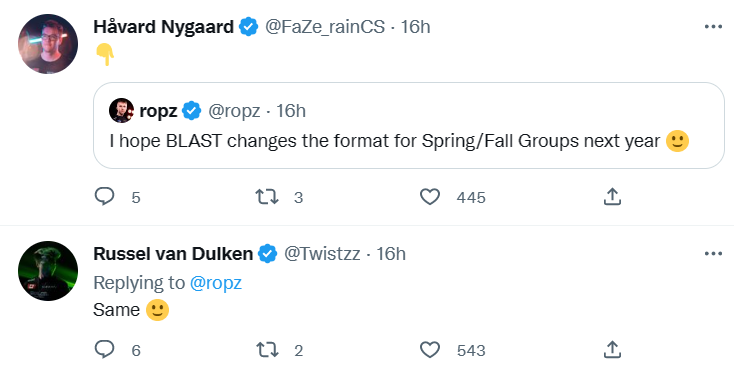Open the @Twistzz handle
The height and width of the screenshot is (375, 734).
click(x=322, y=254)
